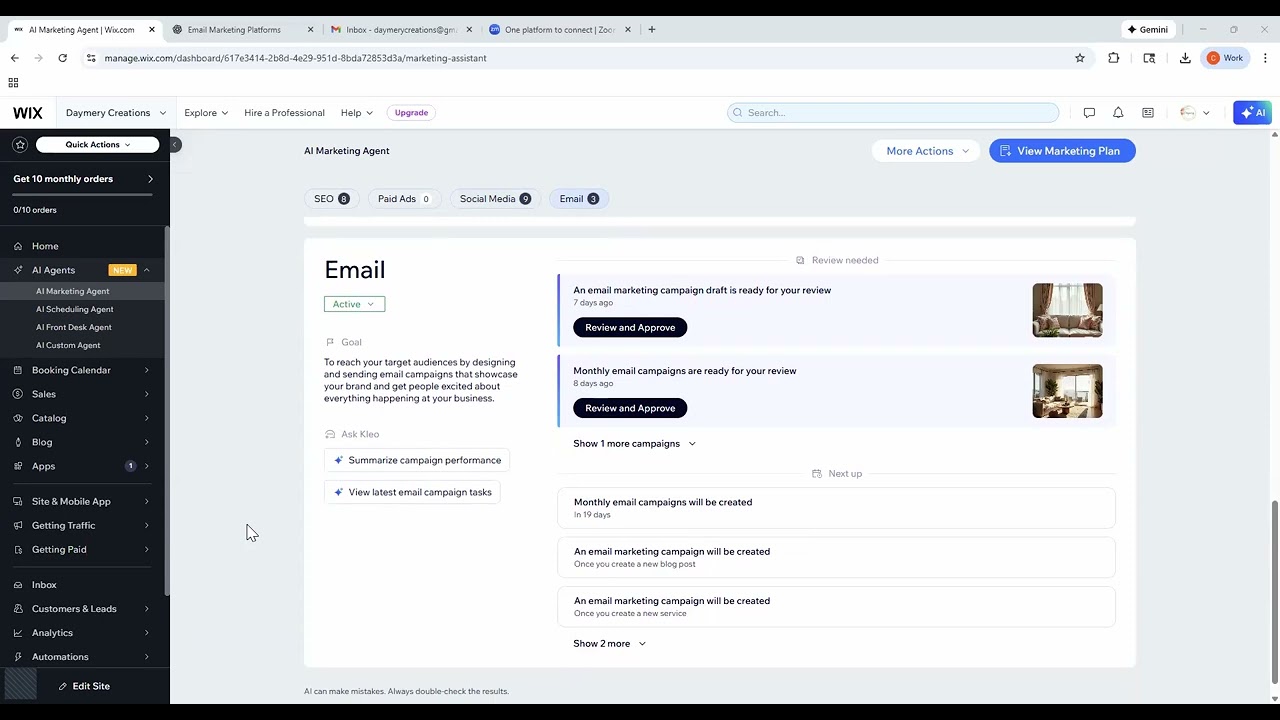Expand Show 2 more upcoming items
This screenshot has width=1280, height=720.
(610, 644)
